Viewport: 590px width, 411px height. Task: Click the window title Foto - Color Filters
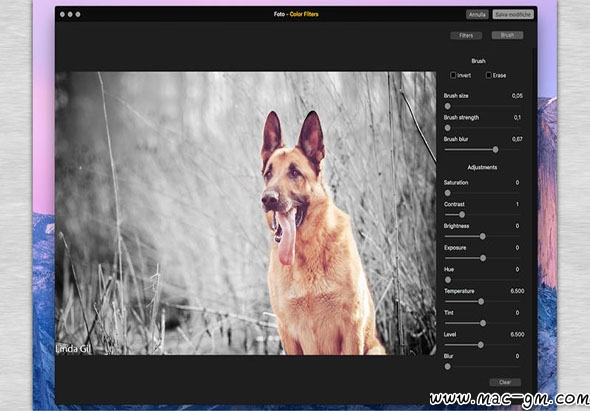click(296, 14)
